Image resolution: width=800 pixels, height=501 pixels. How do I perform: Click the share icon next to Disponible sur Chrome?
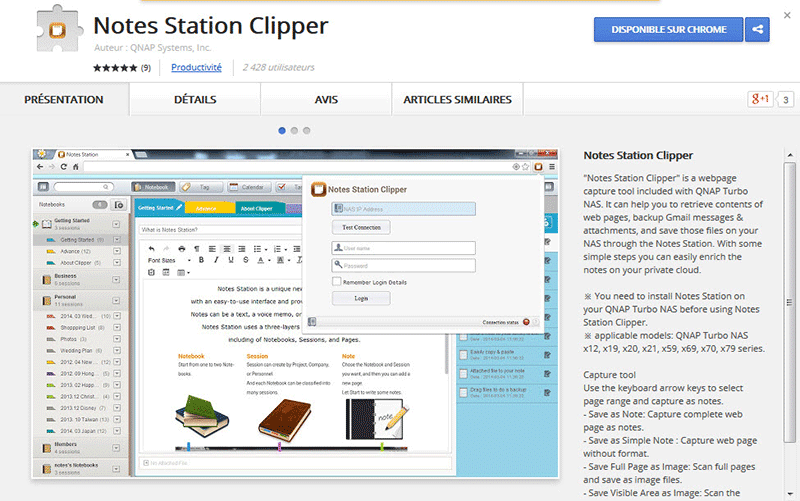tap(757, 30)
